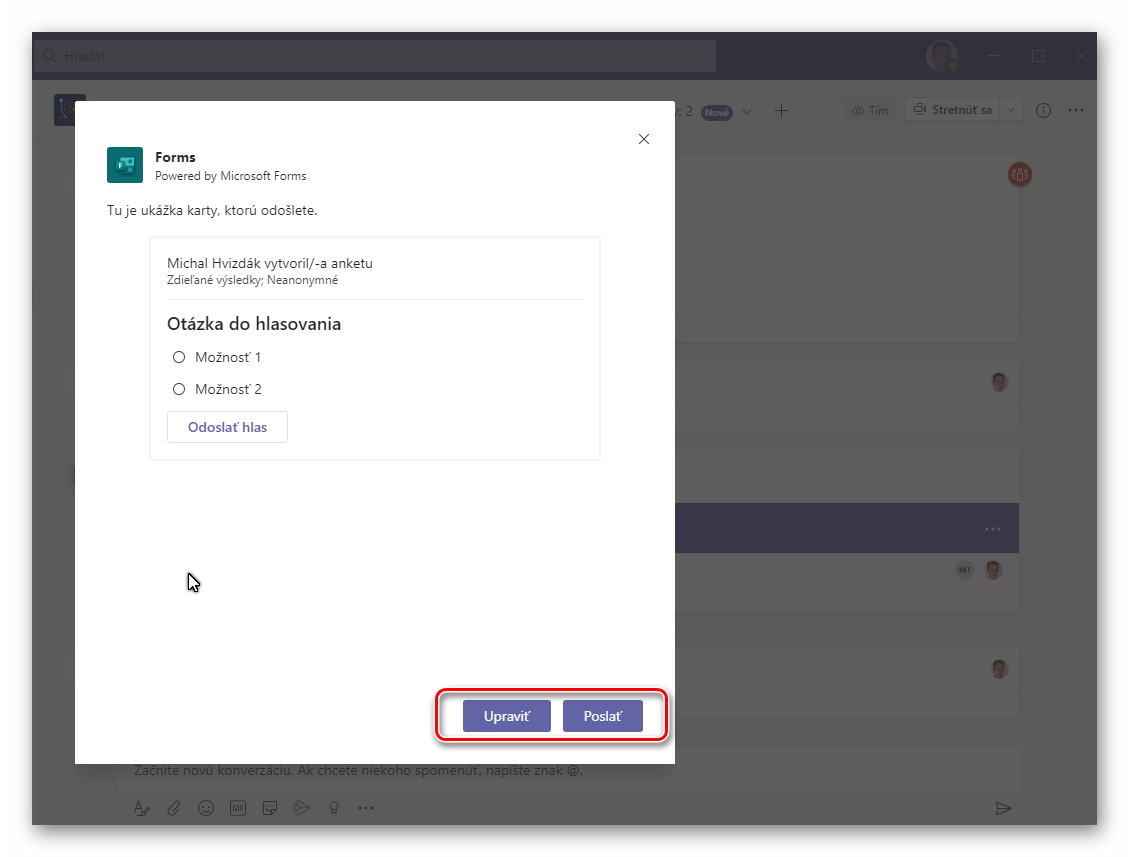The height and width of the screenshot is (857, 1129).
Task: Click the GIF icon in composer
Action: (x=238, y=808)
